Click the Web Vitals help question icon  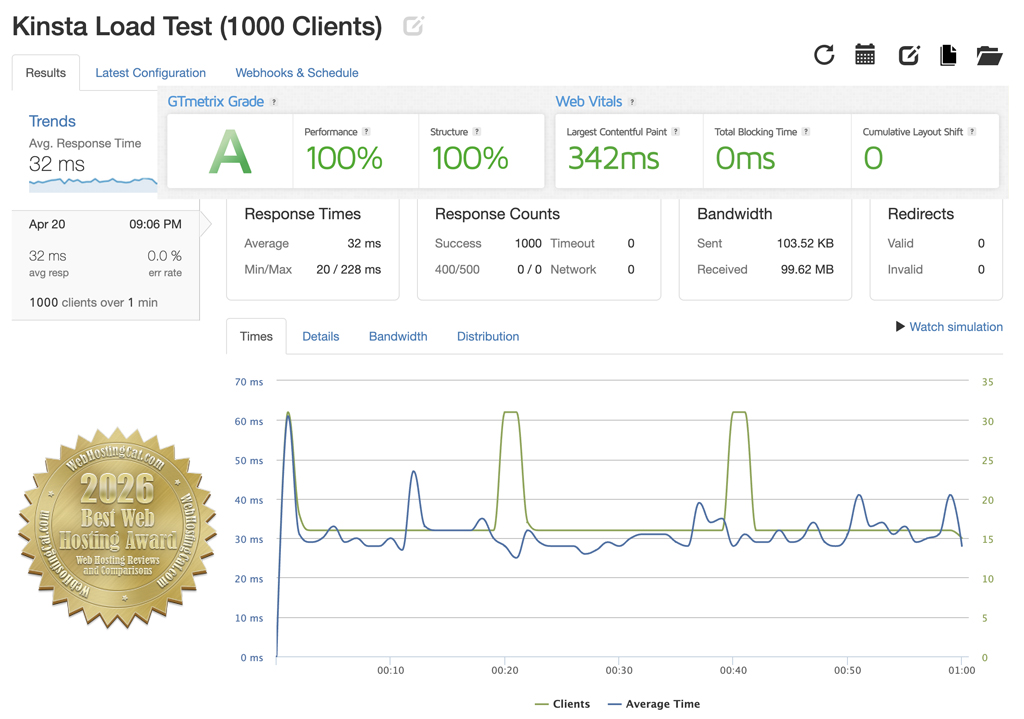click(632, 102)
